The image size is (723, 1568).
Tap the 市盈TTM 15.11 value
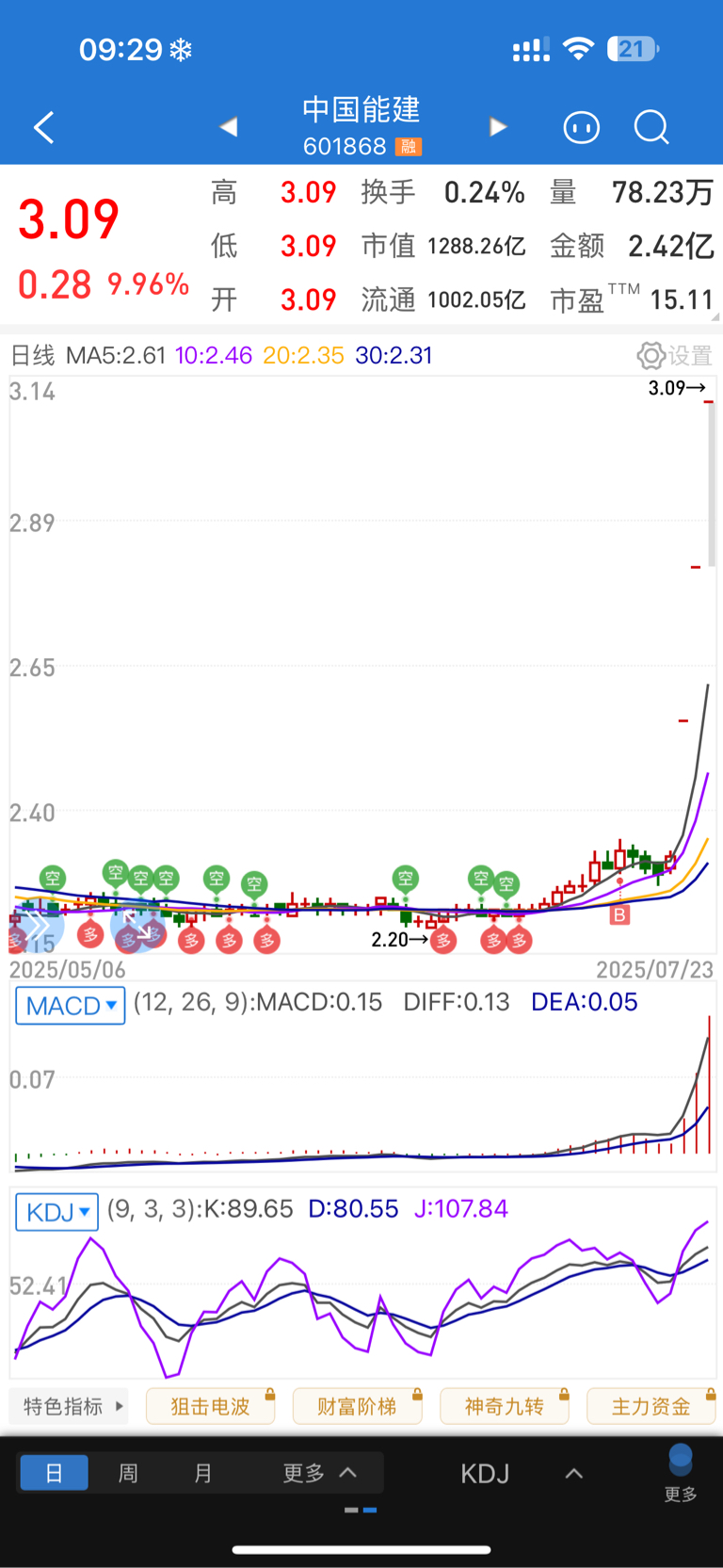click(682, 300)
